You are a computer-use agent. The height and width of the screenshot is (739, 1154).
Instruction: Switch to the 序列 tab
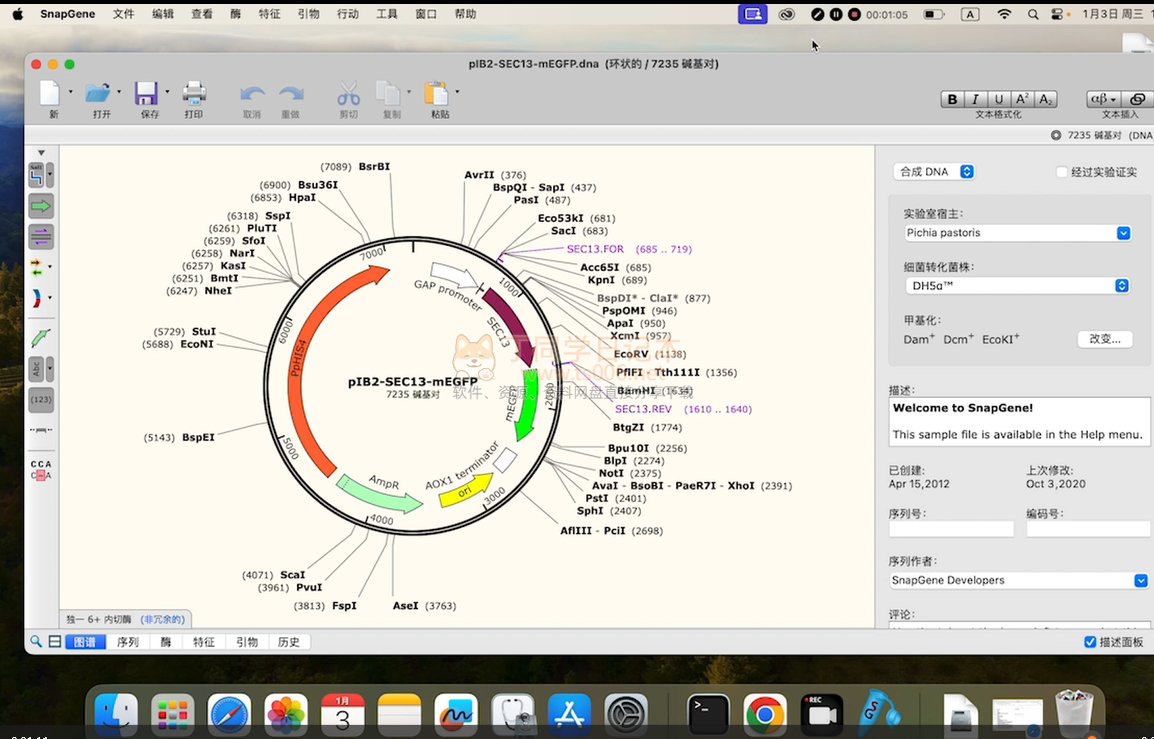pos(128,642)
